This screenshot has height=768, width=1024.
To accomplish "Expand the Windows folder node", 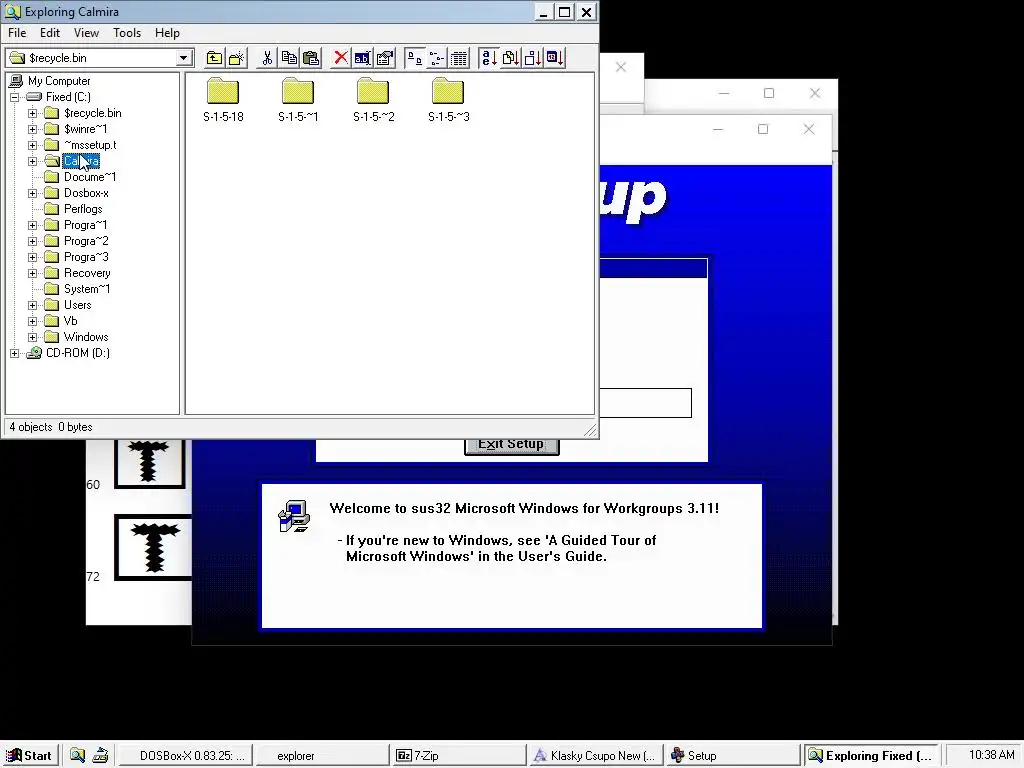I will click(x=33, y=337).
